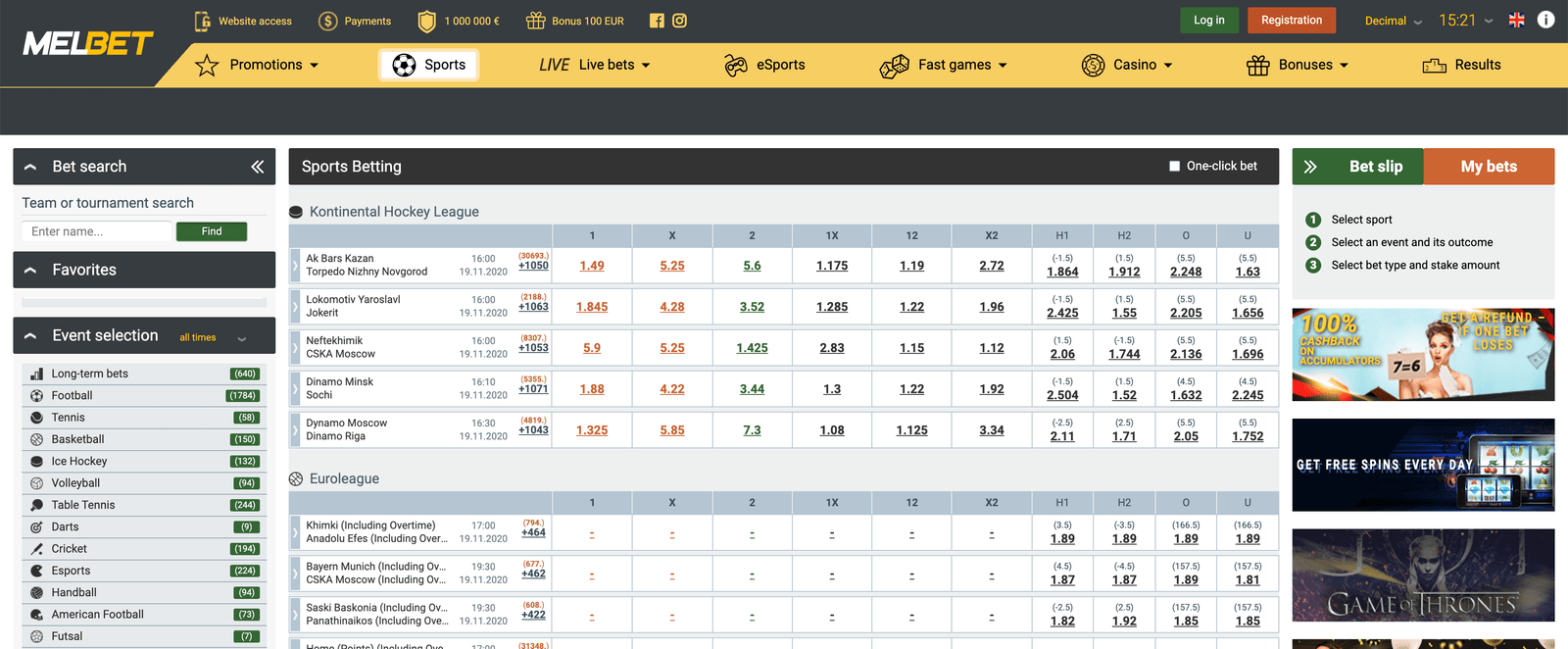Open the 100% cashback accumulators banner
The image size is (1568, 649).
1423,355
